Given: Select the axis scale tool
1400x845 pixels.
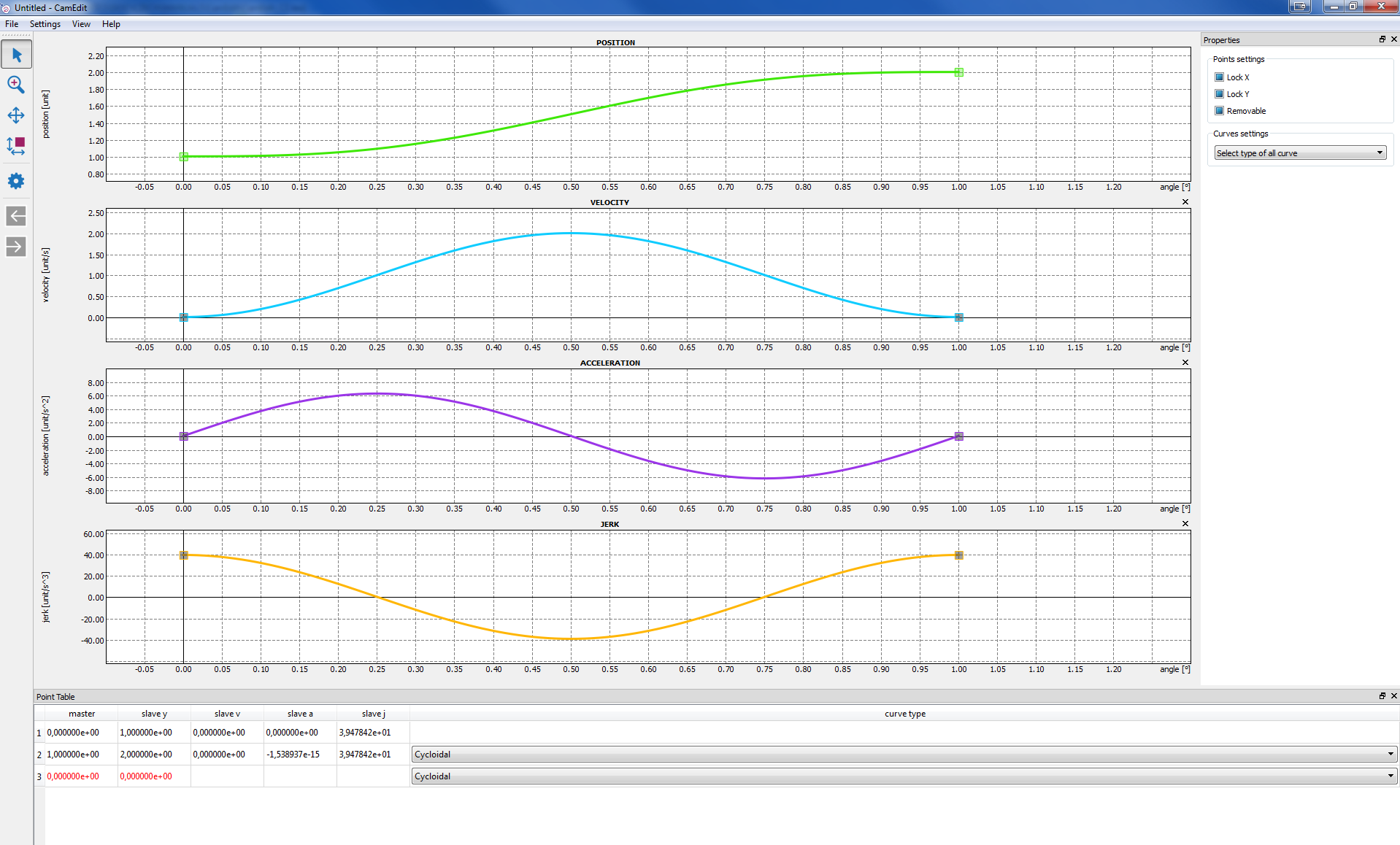Looking at the screenshot, I should point(16,146).
